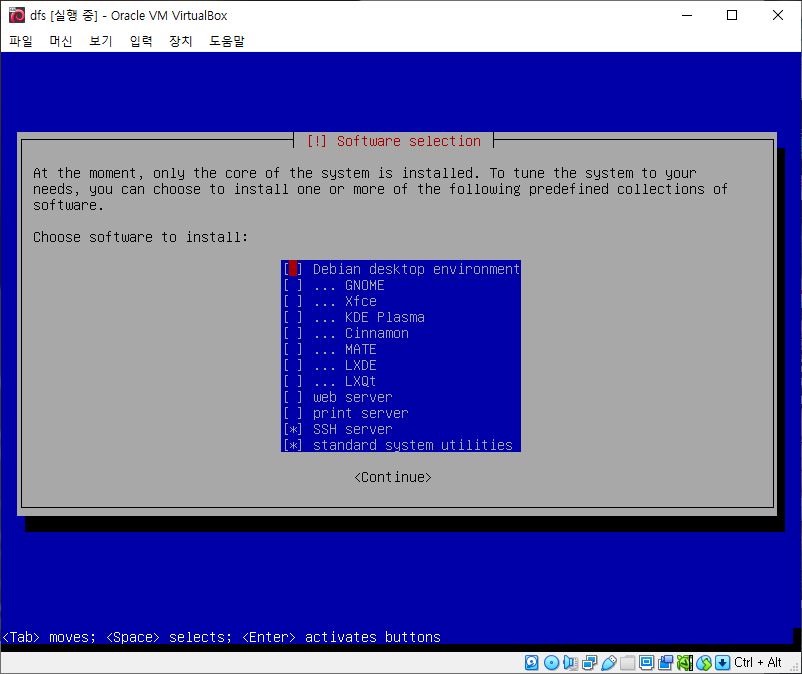Click the shared folders status icon
Image resolution: width=802 pixels, height=674 pixels.
[628, 663]
